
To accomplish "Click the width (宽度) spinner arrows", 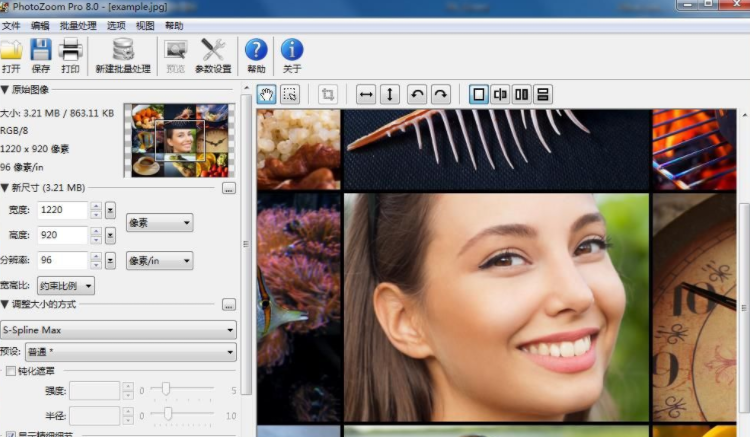I will click(x=96, y=210).
